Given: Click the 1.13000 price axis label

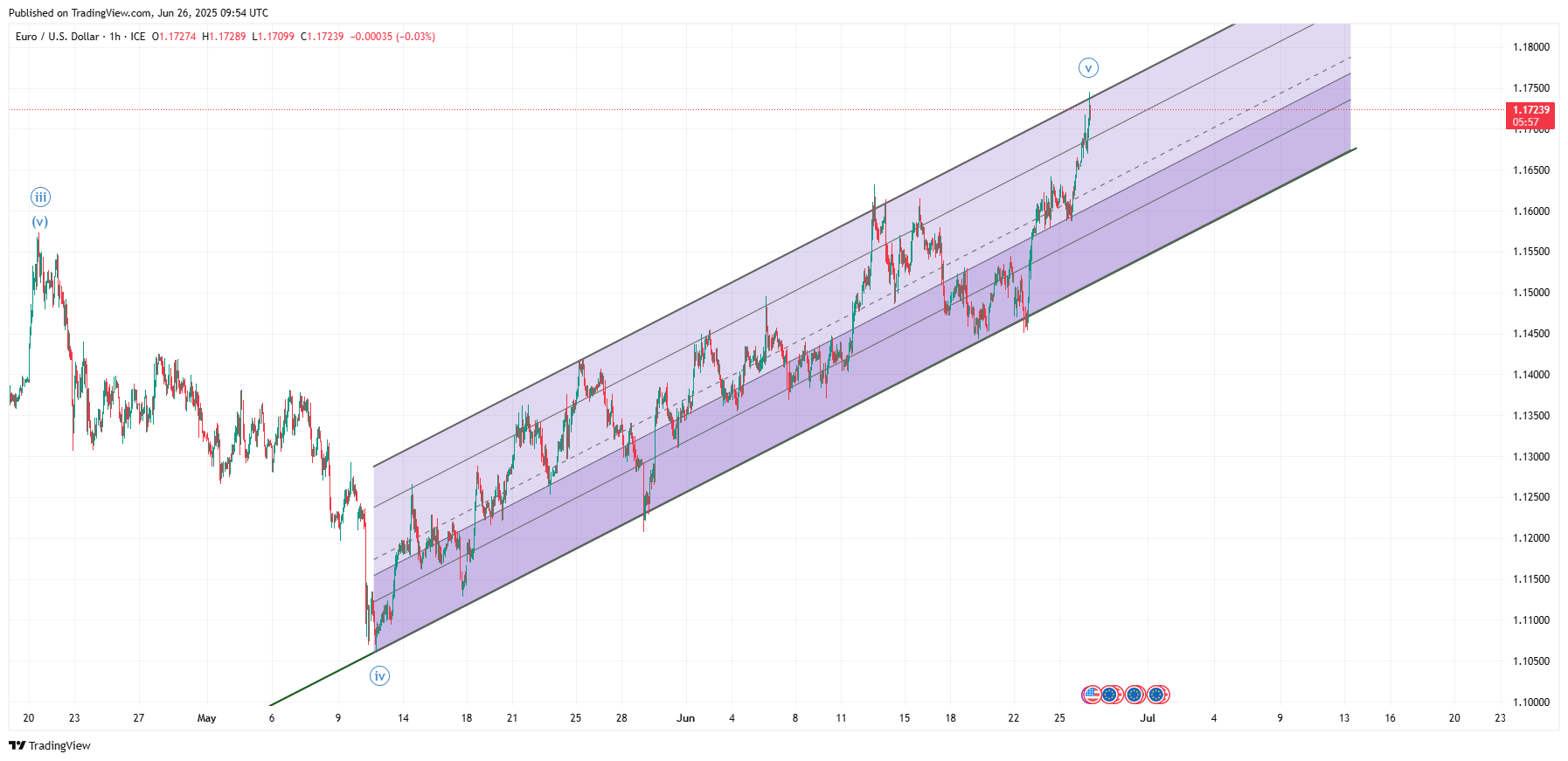Looking at the screenshot, I should [1531, 457].
